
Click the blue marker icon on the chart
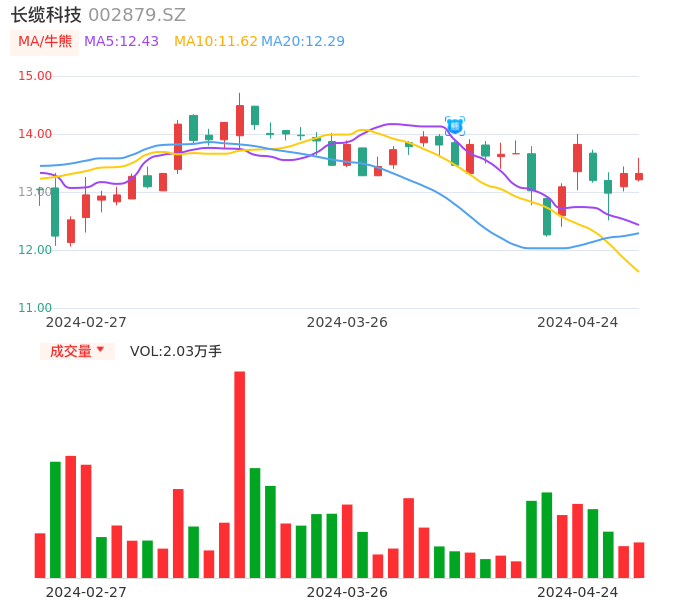455,126
